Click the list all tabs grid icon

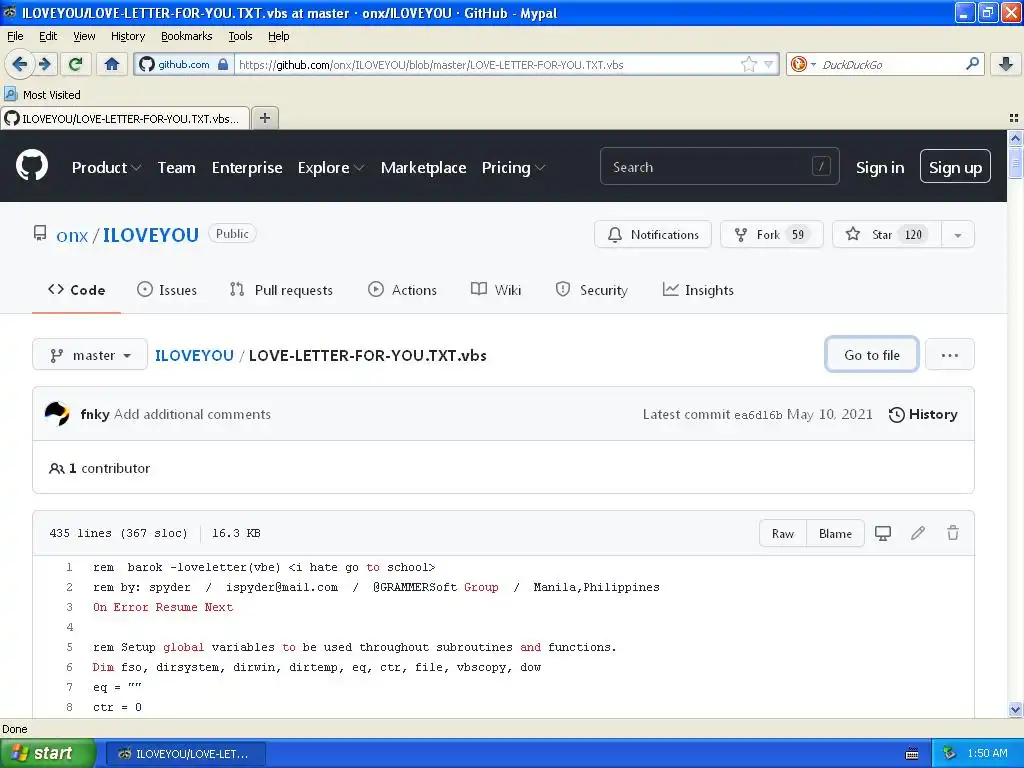click(x=1014, y=118)
